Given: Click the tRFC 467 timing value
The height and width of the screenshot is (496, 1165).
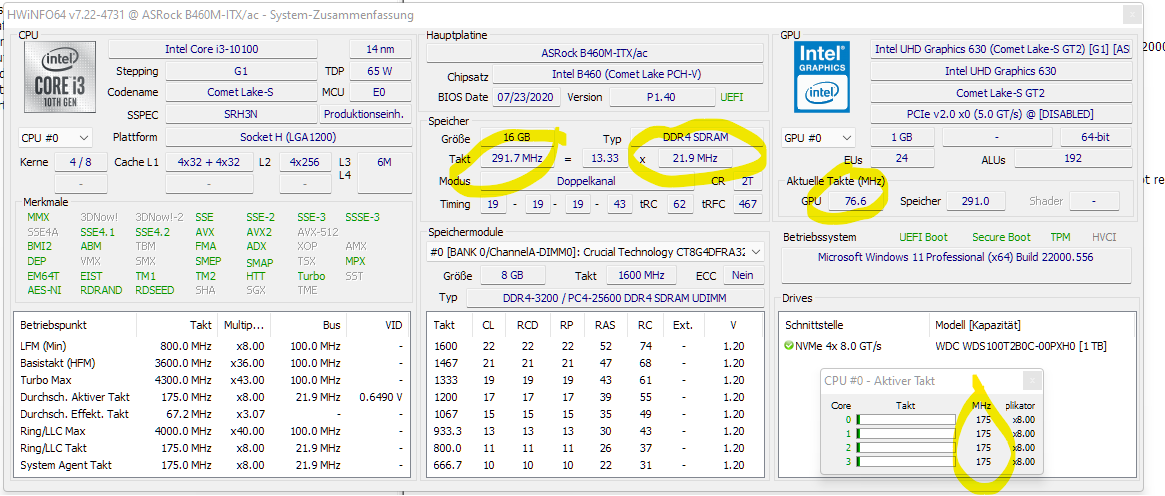Looking at the screenshot, I should (747, 204).
